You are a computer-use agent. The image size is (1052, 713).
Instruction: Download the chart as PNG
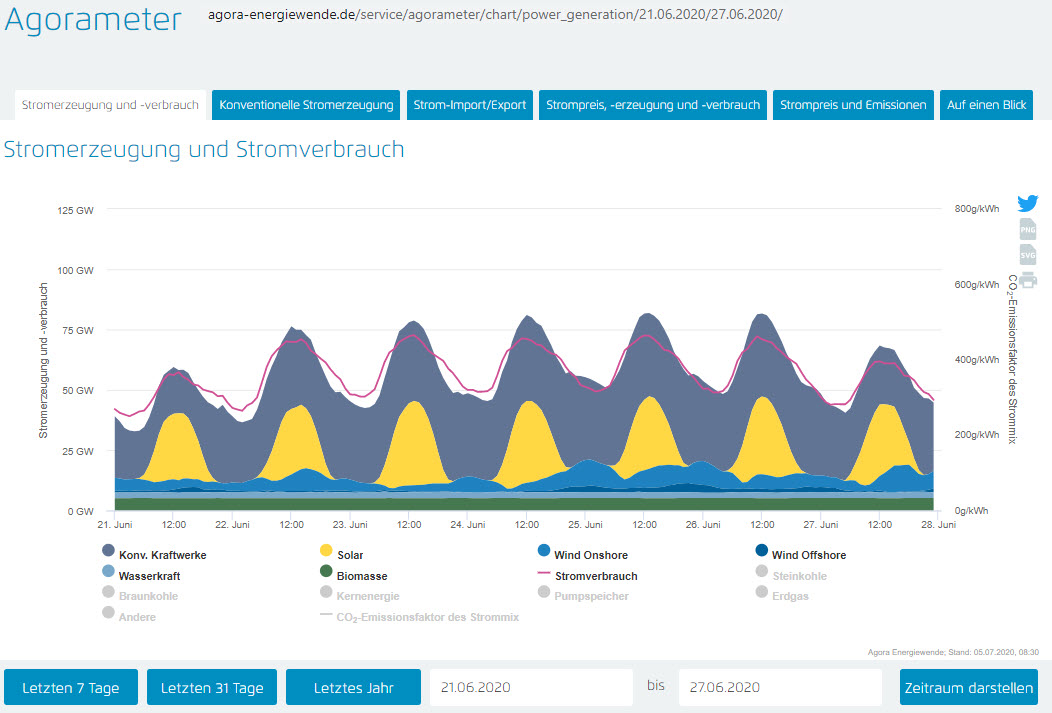1027,230
